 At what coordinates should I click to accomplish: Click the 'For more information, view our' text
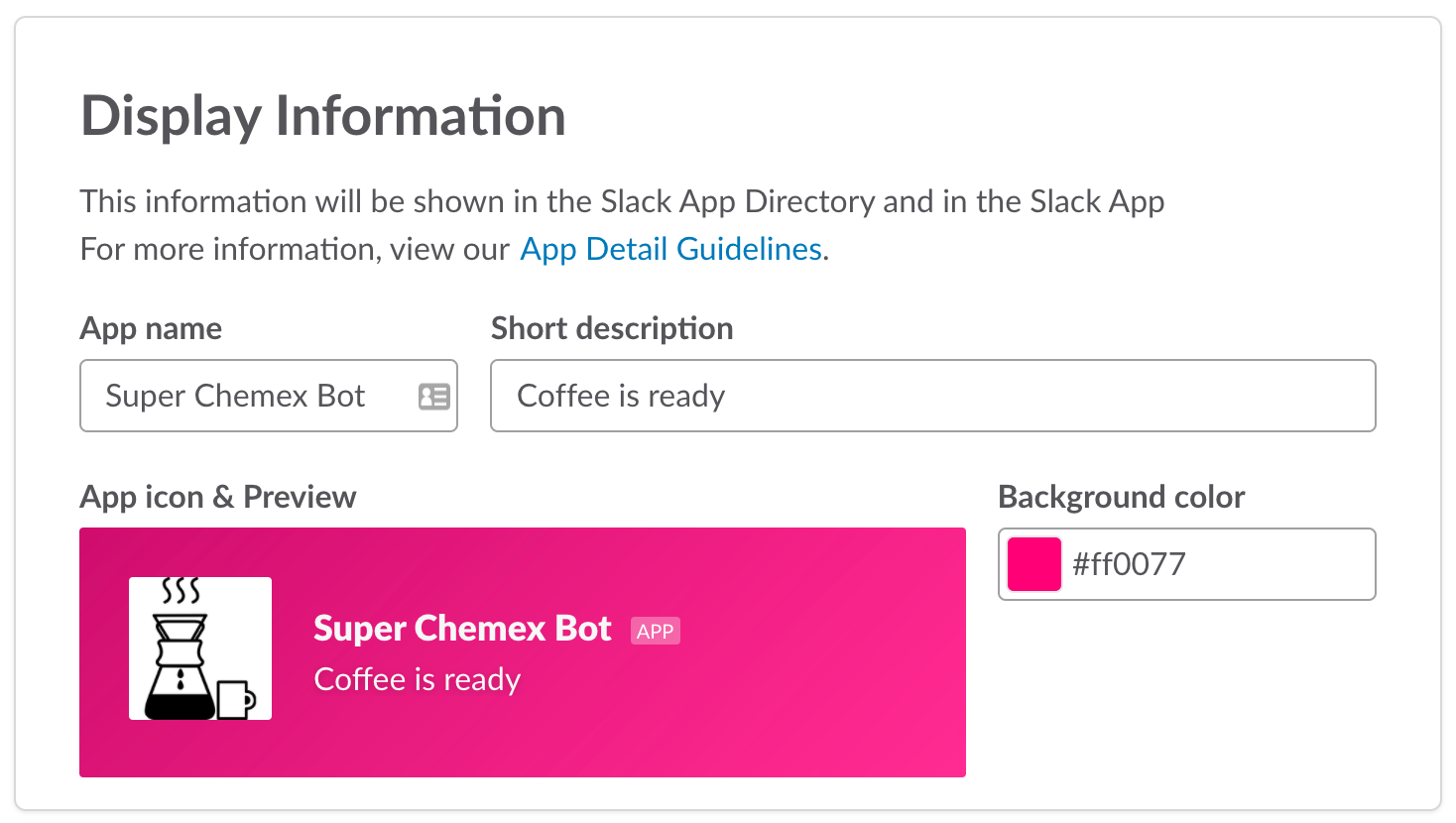295,249
